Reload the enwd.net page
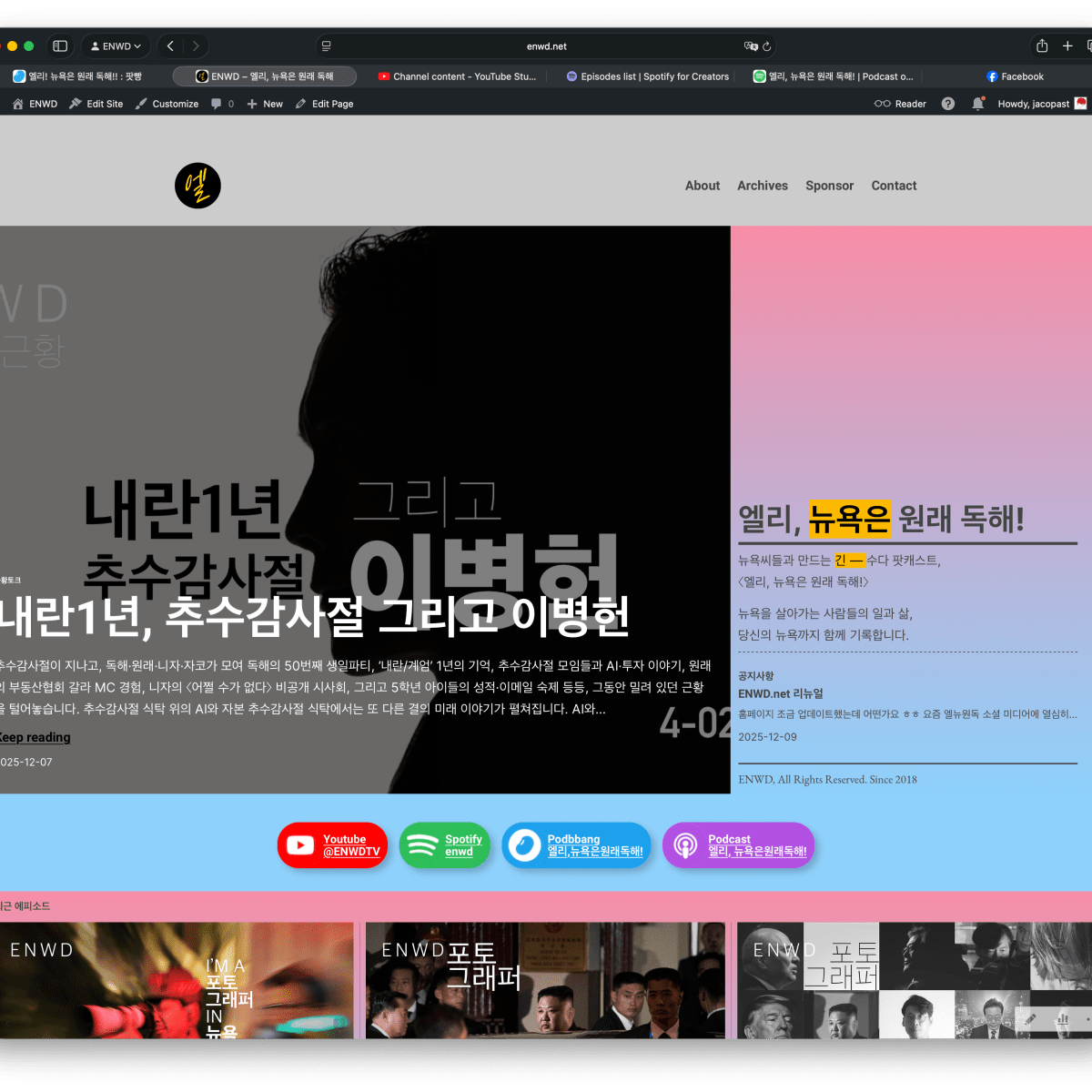Screen dimensions: 1092x1092 coord(767,45)
